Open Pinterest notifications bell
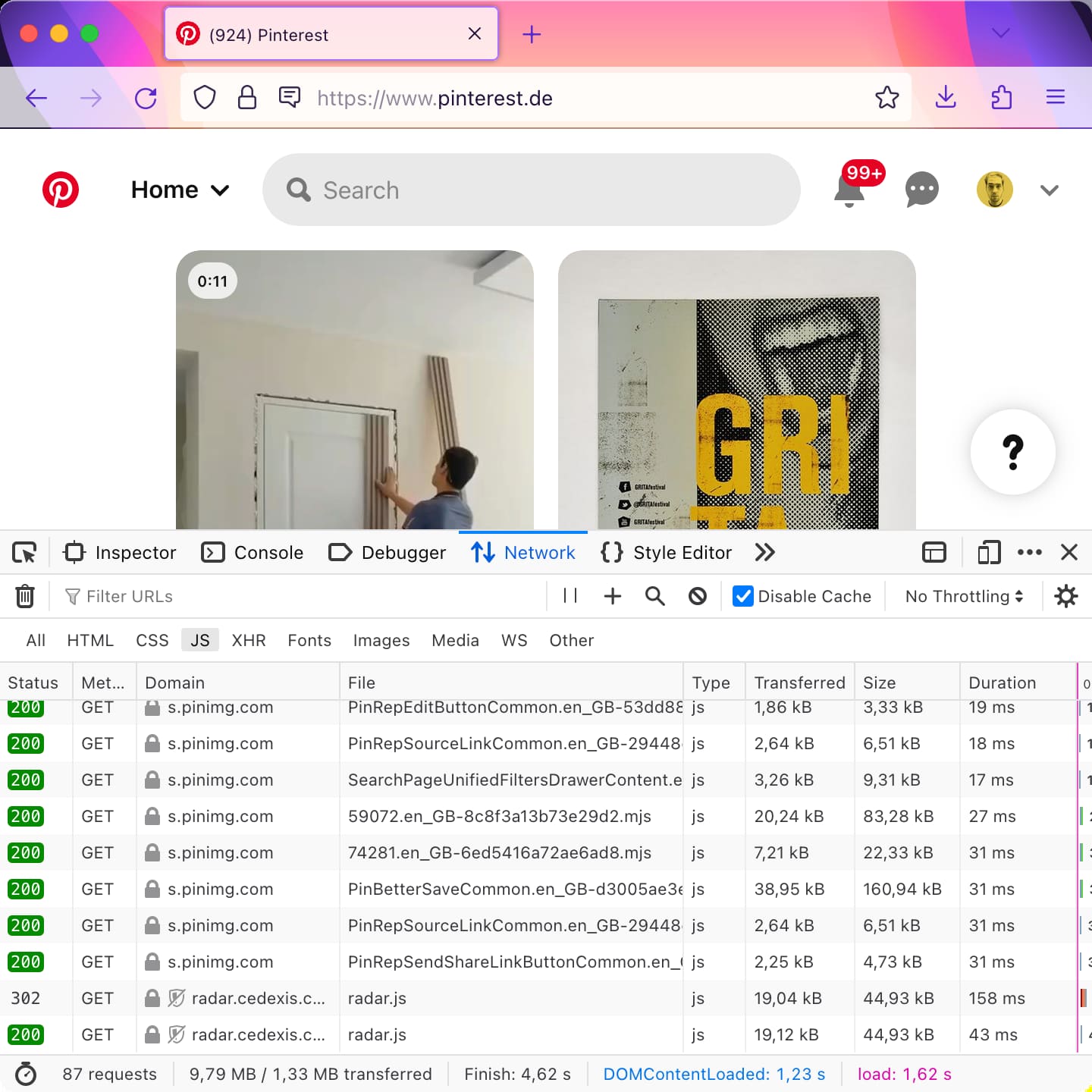 (849, 190)
